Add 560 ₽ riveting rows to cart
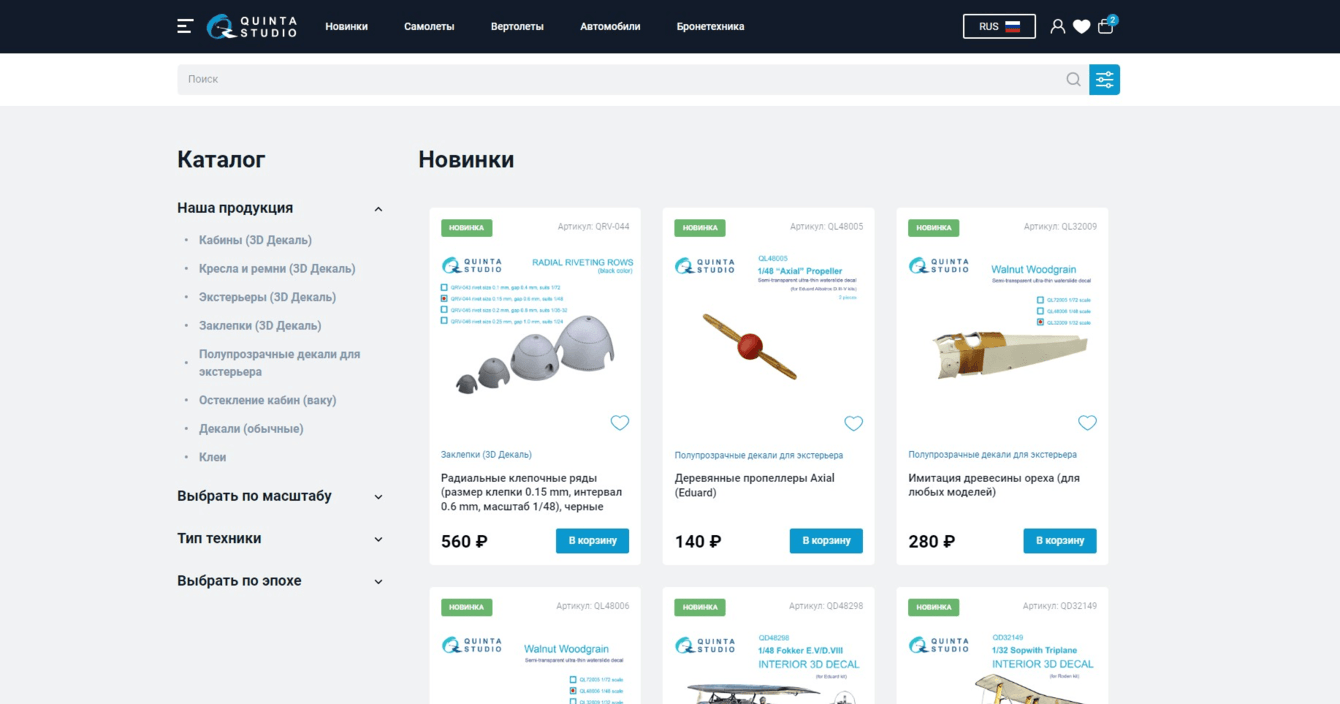 click(592, 541)
